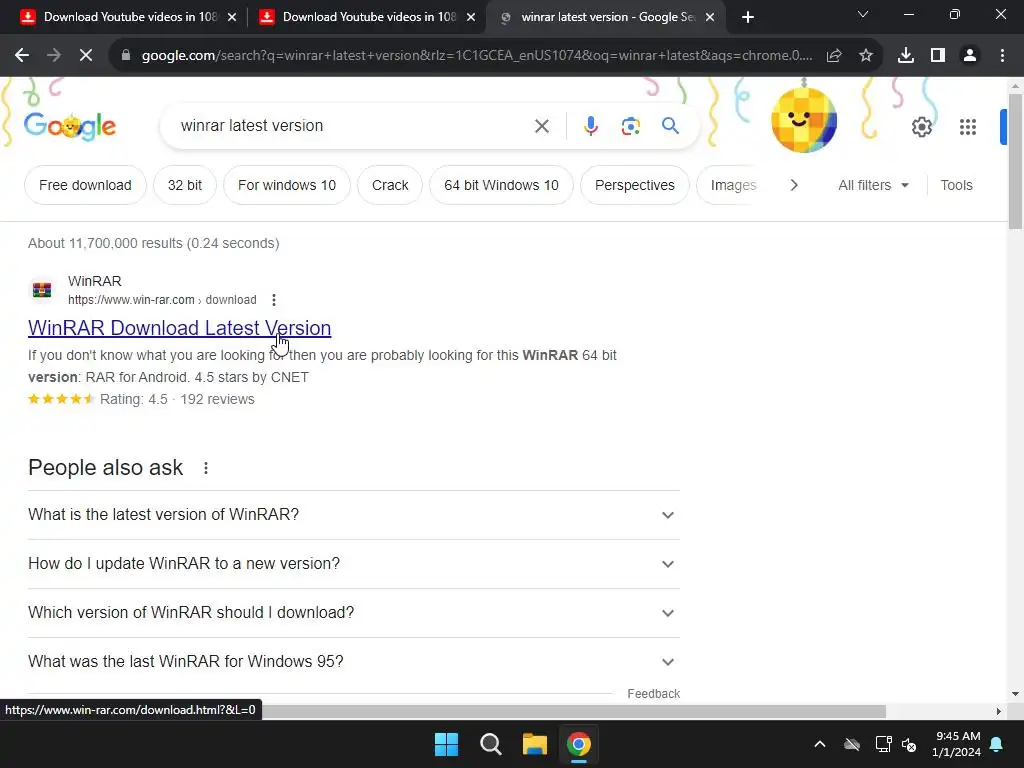Toggle Chrome side panel icon
Viewport: 1024px width, 768px height.
[938, 56]
